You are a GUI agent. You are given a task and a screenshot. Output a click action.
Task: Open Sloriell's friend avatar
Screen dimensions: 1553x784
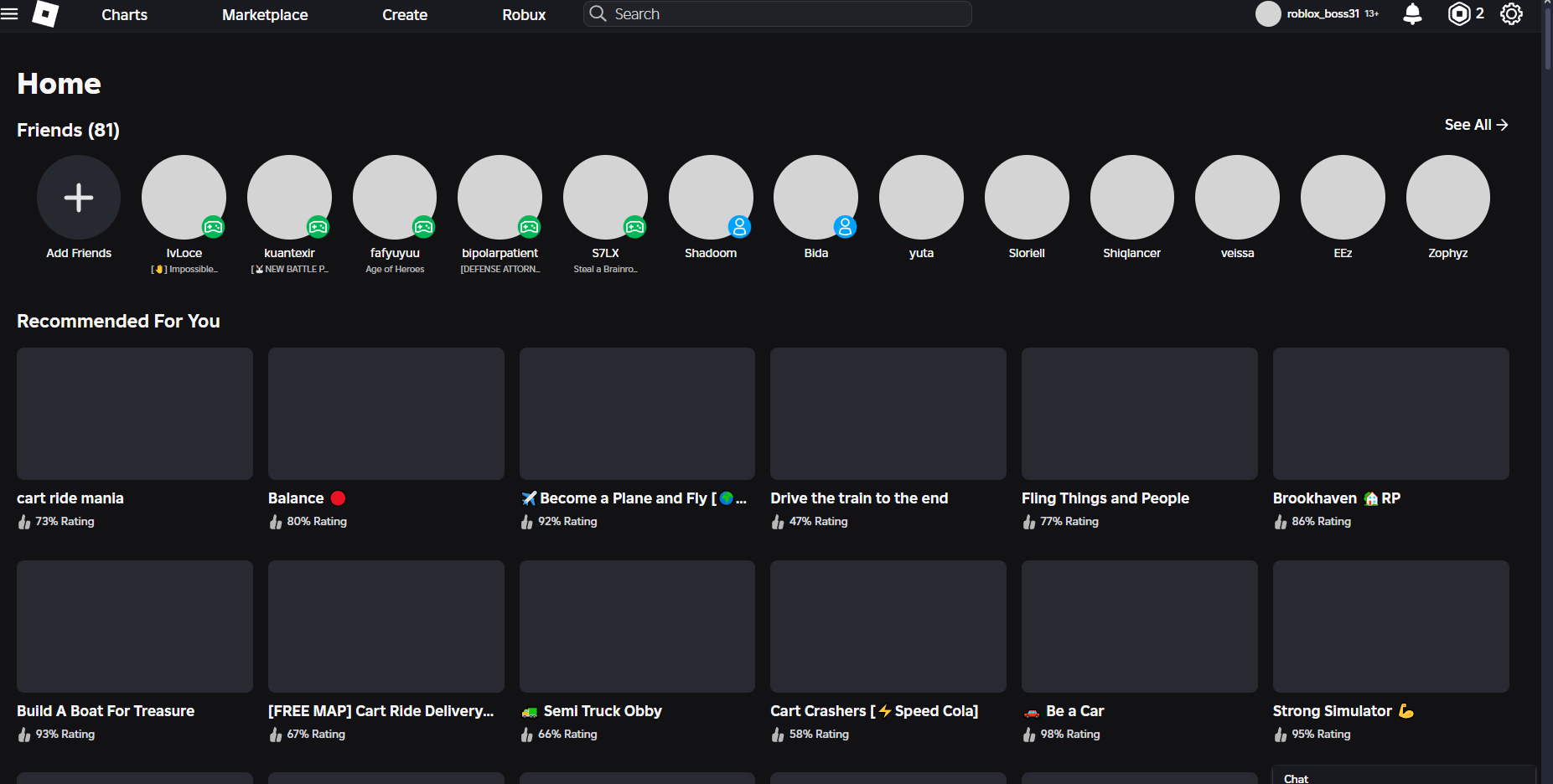1027,197
